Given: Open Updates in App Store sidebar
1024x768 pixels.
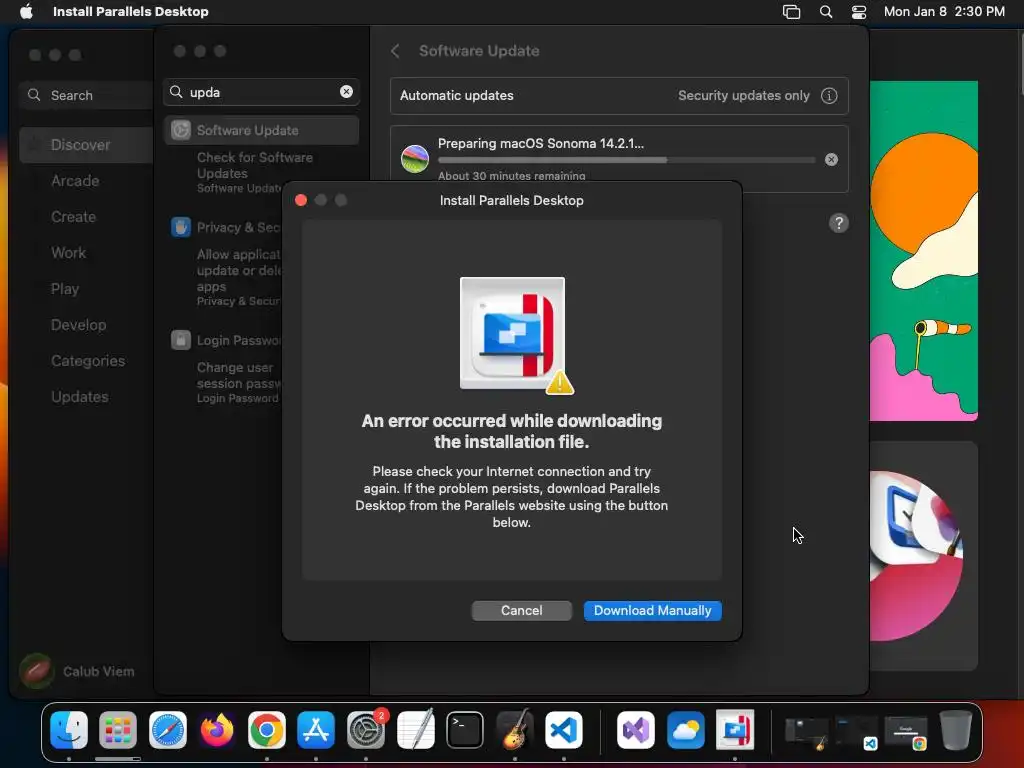Looking at the screenshot, I should click(80, 396).
